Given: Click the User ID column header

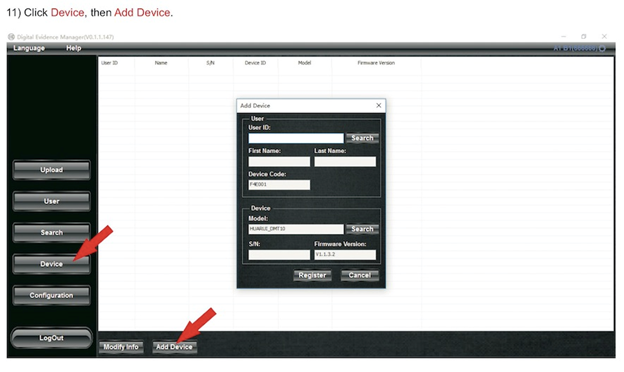Looking at the screenshot, I should coord(109,63).
